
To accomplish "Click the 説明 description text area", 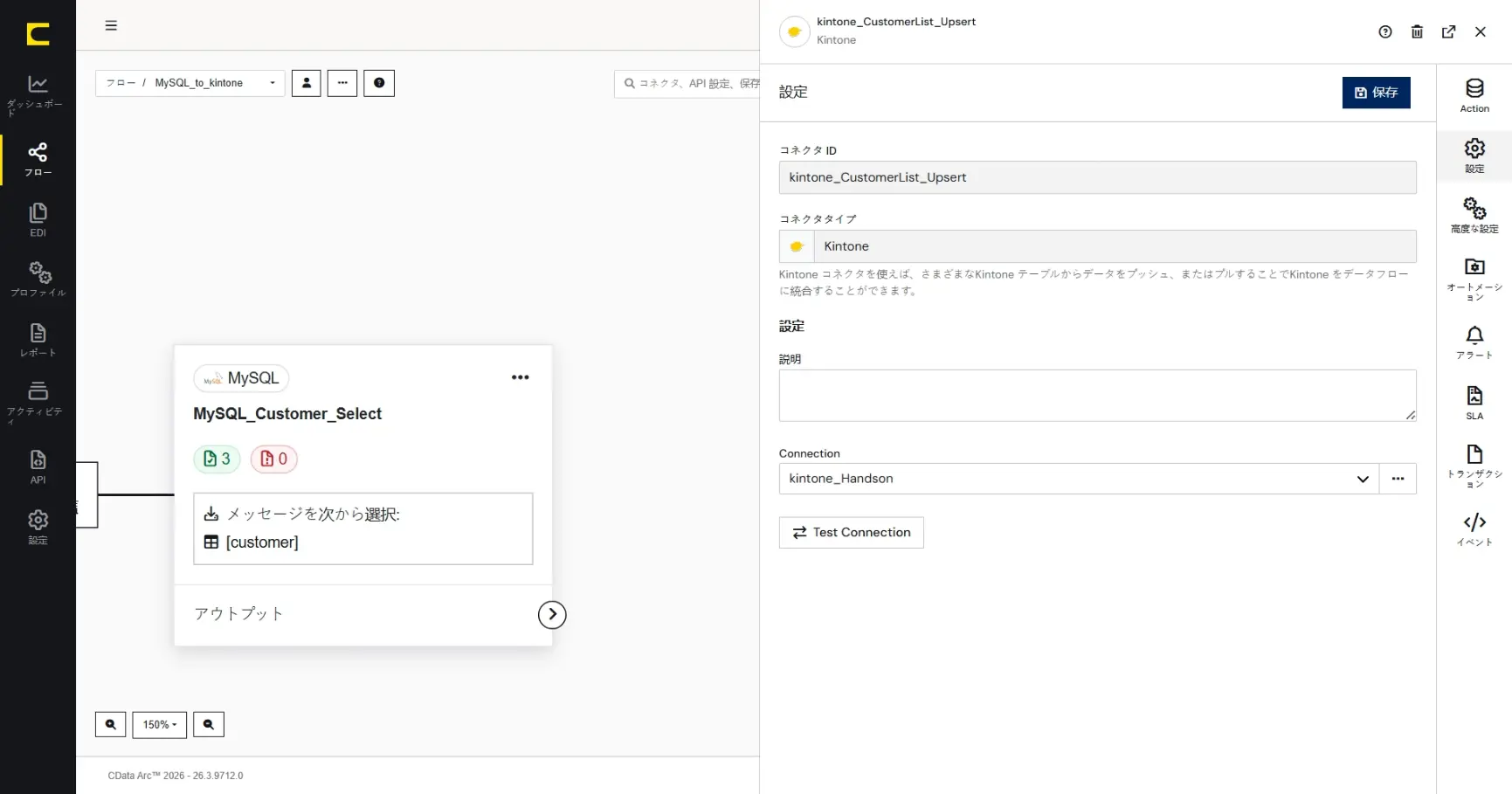I will 1097,396.
